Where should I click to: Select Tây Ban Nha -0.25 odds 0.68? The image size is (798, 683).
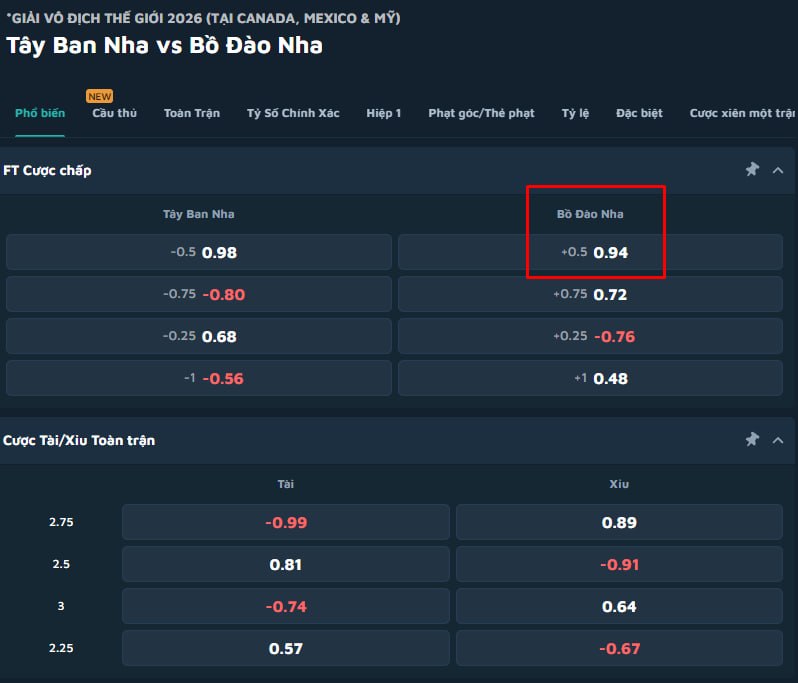199,336
